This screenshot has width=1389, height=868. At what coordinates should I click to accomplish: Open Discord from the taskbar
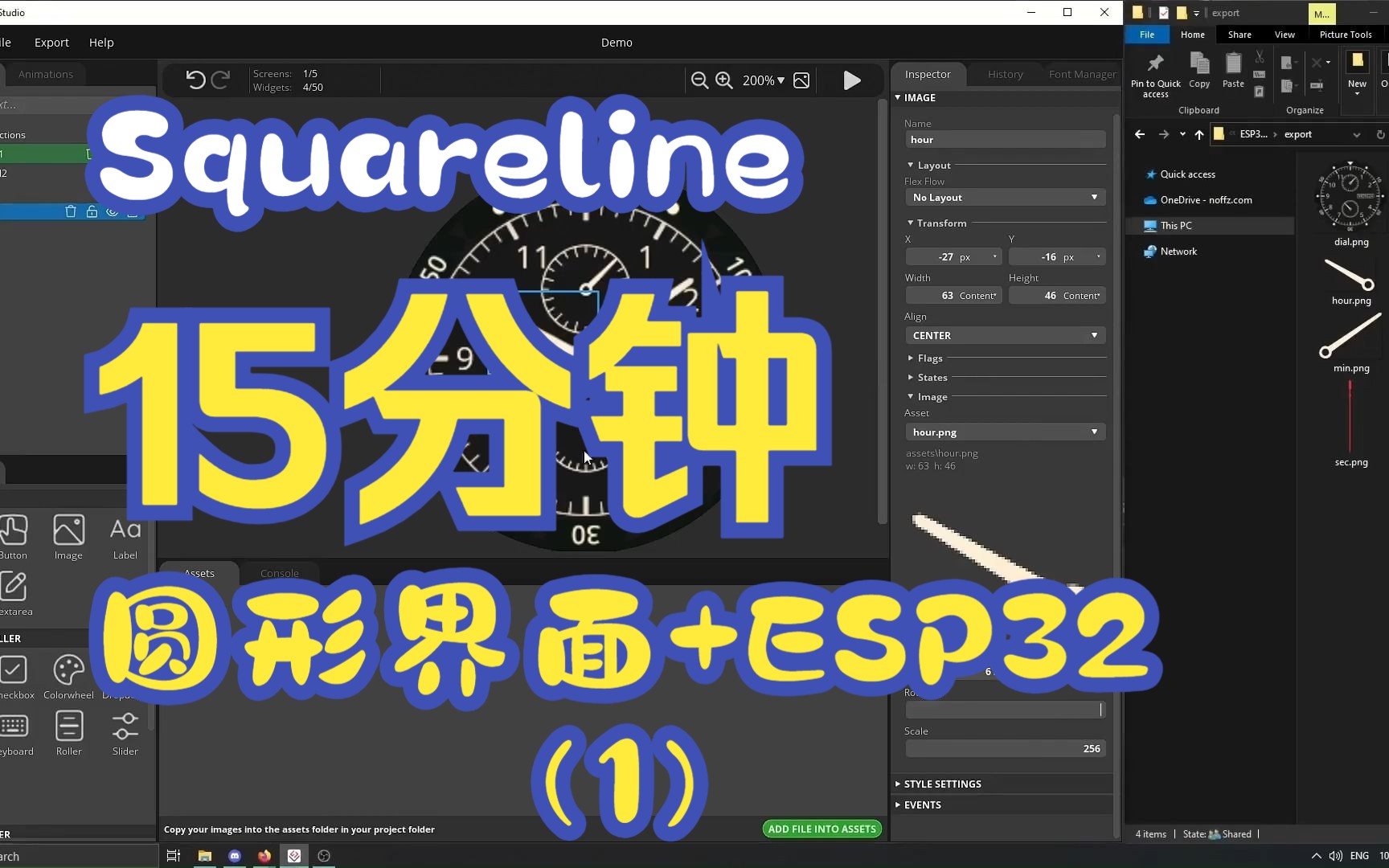235,856
